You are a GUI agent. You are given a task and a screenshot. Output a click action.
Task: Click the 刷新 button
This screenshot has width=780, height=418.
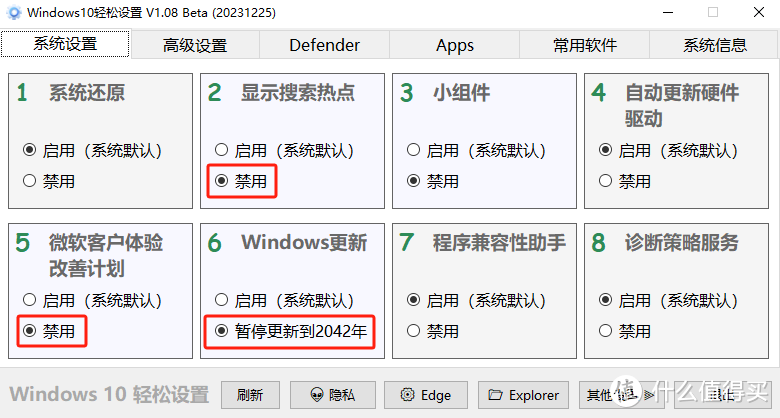click(x=250, y=395)
